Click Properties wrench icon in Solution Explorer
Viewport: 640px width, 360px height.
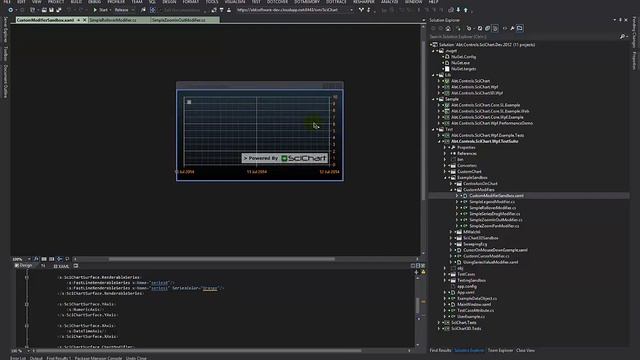(x=512, y=28)
